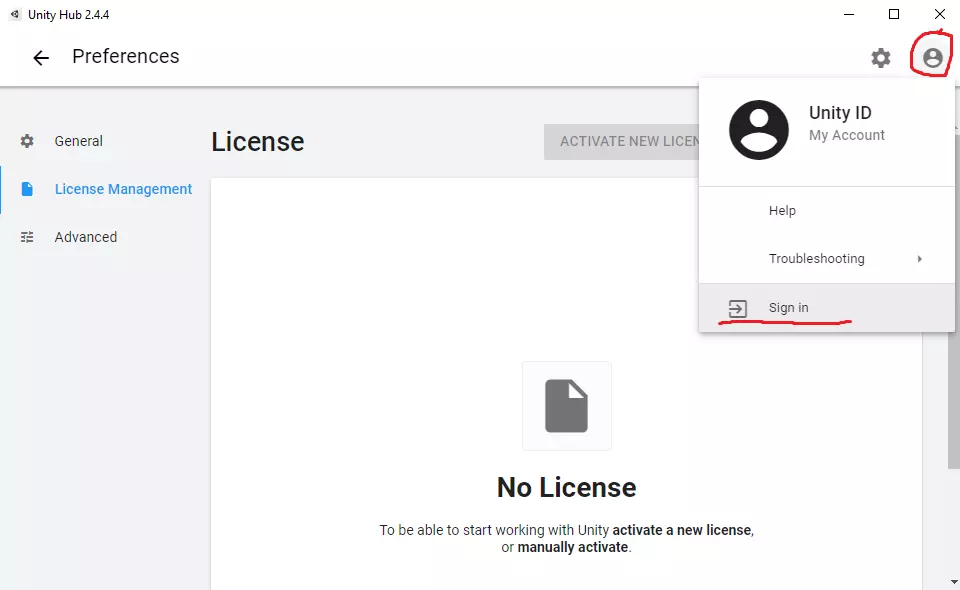Click the Advanced sliders icon in sidebar
This screenshot has height=590, width=960.
[x=27, y=237]
